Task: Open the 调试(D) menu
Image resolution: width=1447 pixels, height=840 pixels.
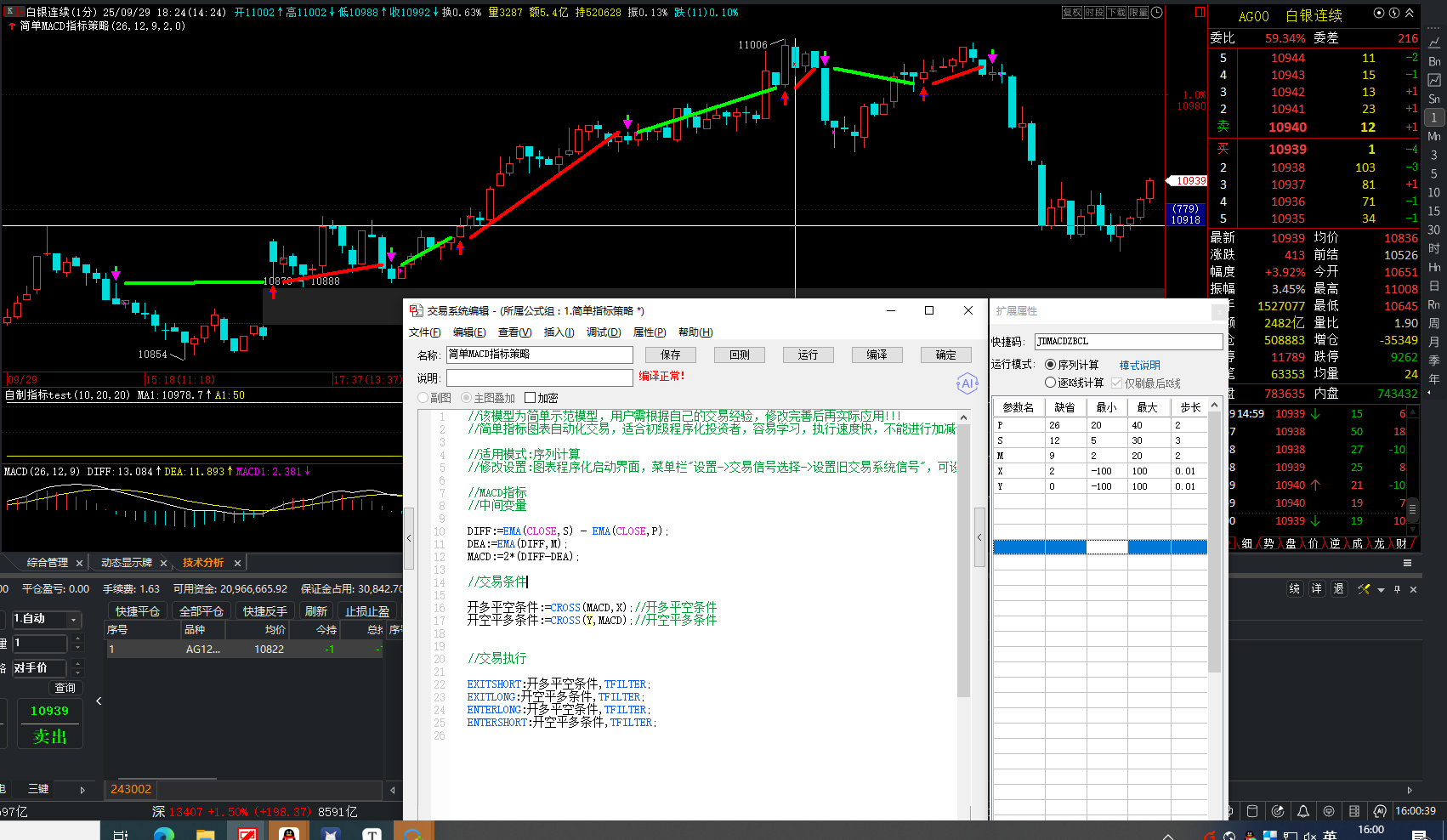Action: pos(603,332)
